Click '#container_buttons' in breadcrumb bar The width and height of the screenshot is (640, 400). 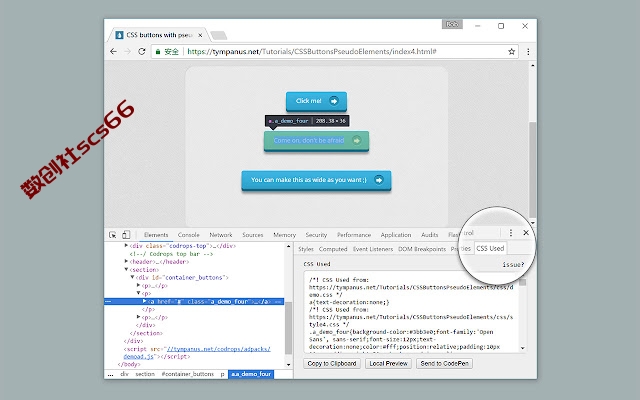(187, 374)
